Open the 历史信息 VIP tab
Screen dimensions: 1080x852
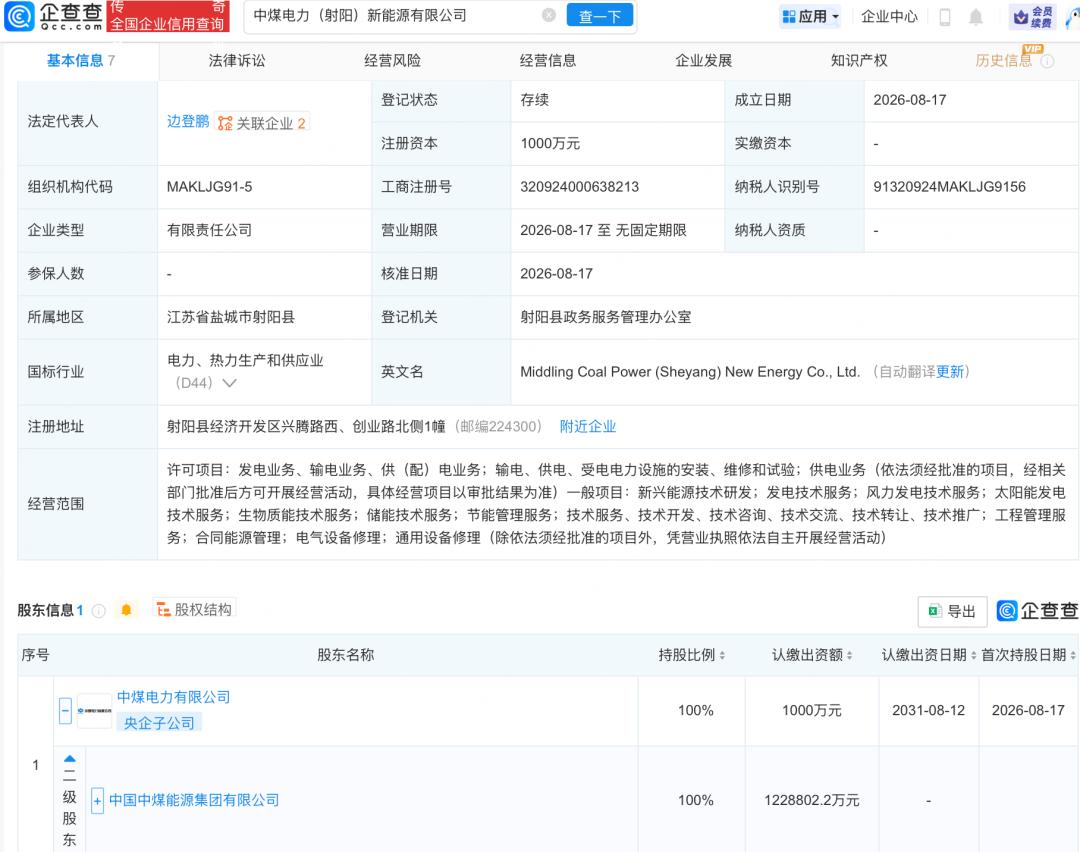coord(1004,61)
